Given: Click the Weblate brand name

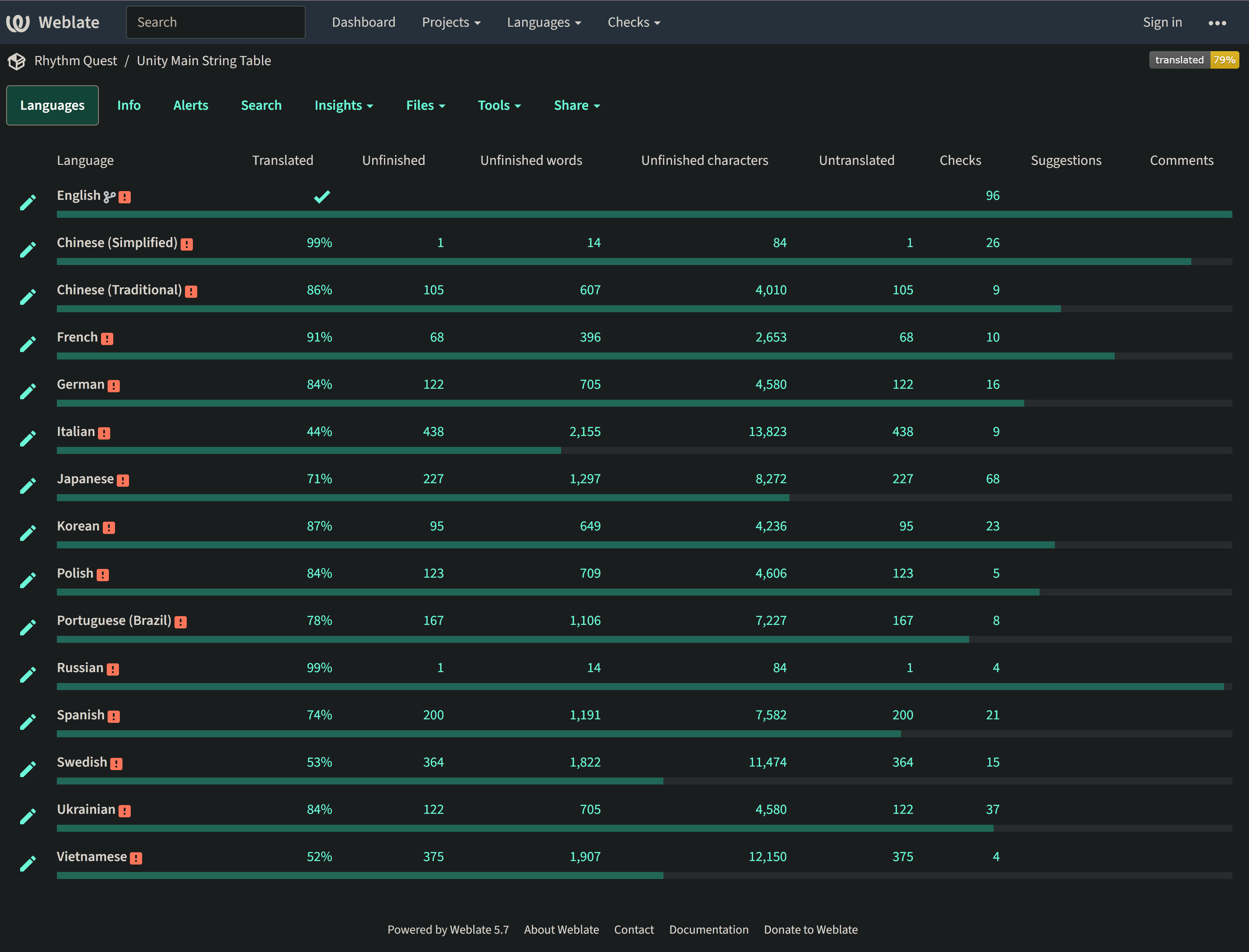Looking at the screenshot, I should coord(69,23).
